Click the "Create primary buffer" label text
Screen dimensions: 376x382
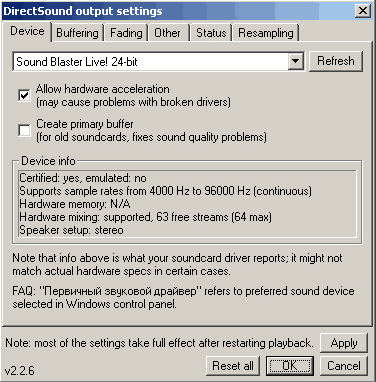point(85,124)
